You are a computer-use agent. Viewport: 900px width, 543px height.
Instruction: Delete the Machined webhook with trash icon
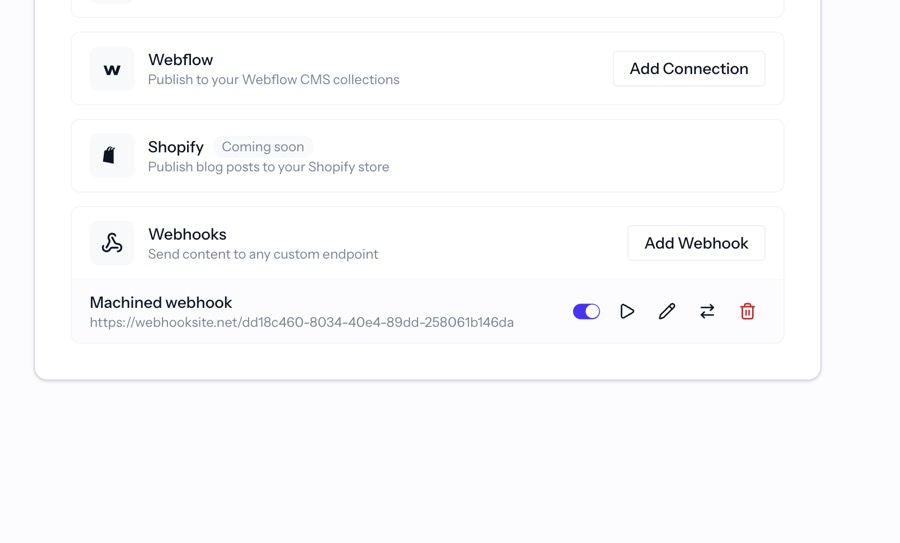(x=747, y=311)
